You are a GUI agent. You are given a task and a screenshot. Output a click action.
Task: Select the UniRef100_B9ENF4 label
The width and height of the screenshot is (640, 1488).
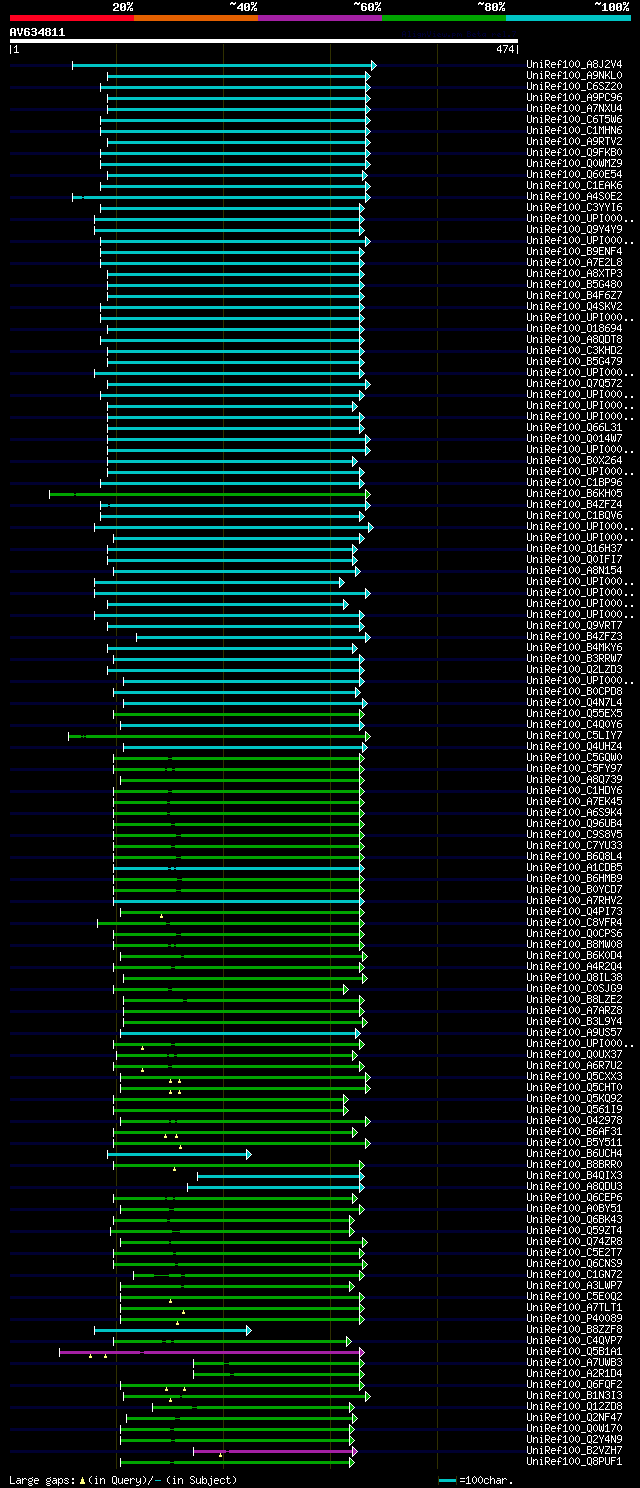click(x=574, y=252)
